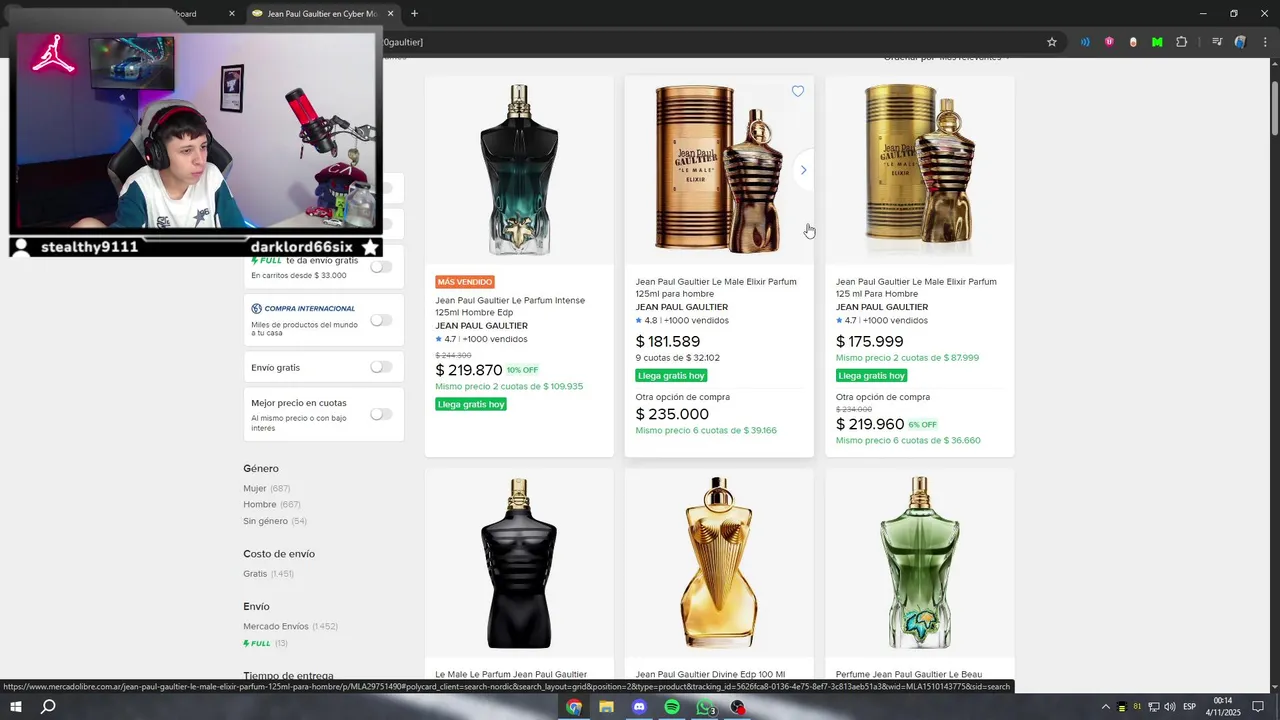Filter by Gratis shipping cost
The width and height of the screenshot is (1280, 720).
coord(255,573)
